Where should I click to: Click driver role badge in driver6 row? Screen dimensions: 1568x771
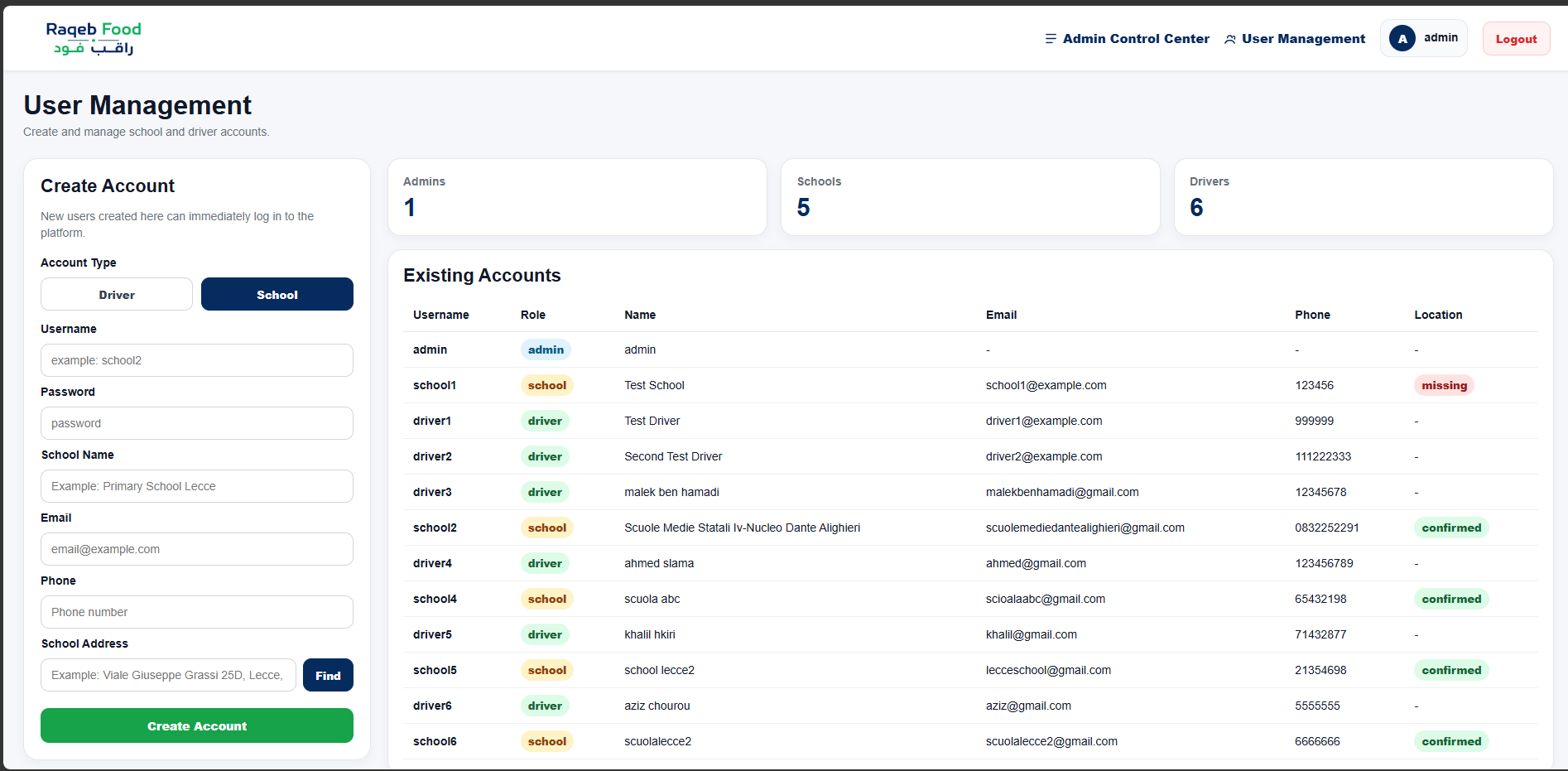[x=545, y=706]
